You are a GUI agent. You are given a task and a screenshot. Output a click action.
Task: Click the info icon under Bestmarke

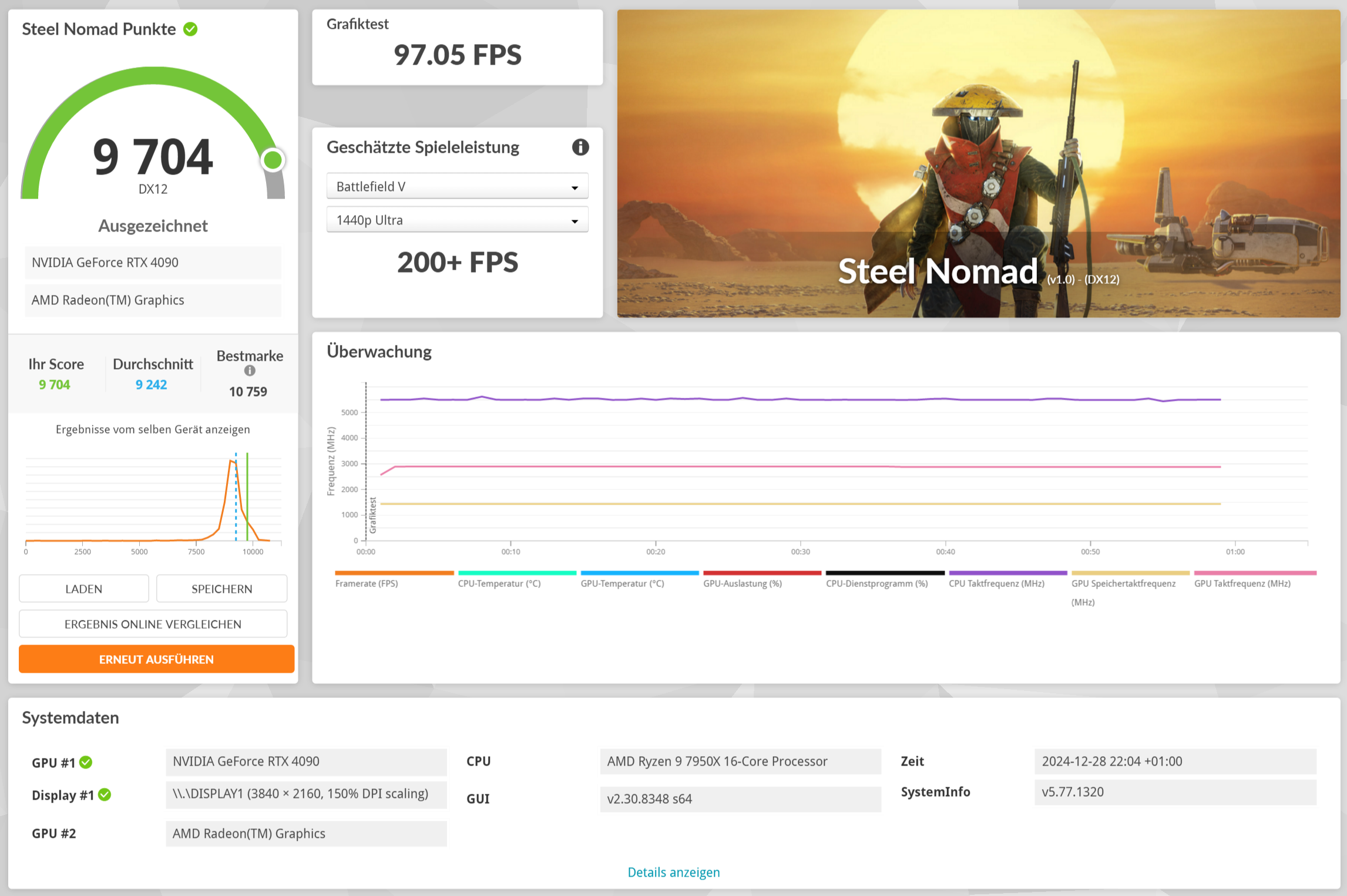pos(250,371)
